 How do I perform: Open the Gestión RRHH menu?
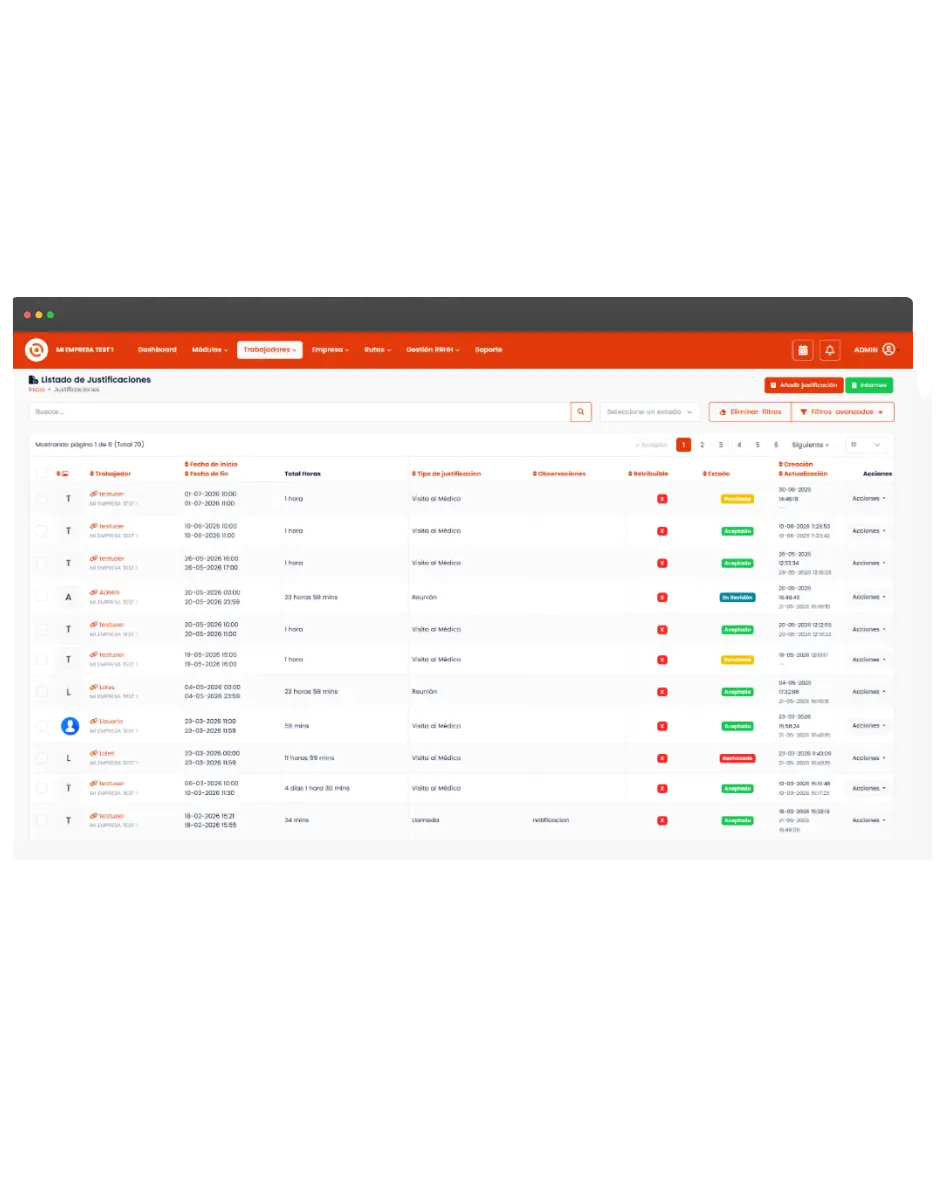pyautogui.click(x=433, y=349)
